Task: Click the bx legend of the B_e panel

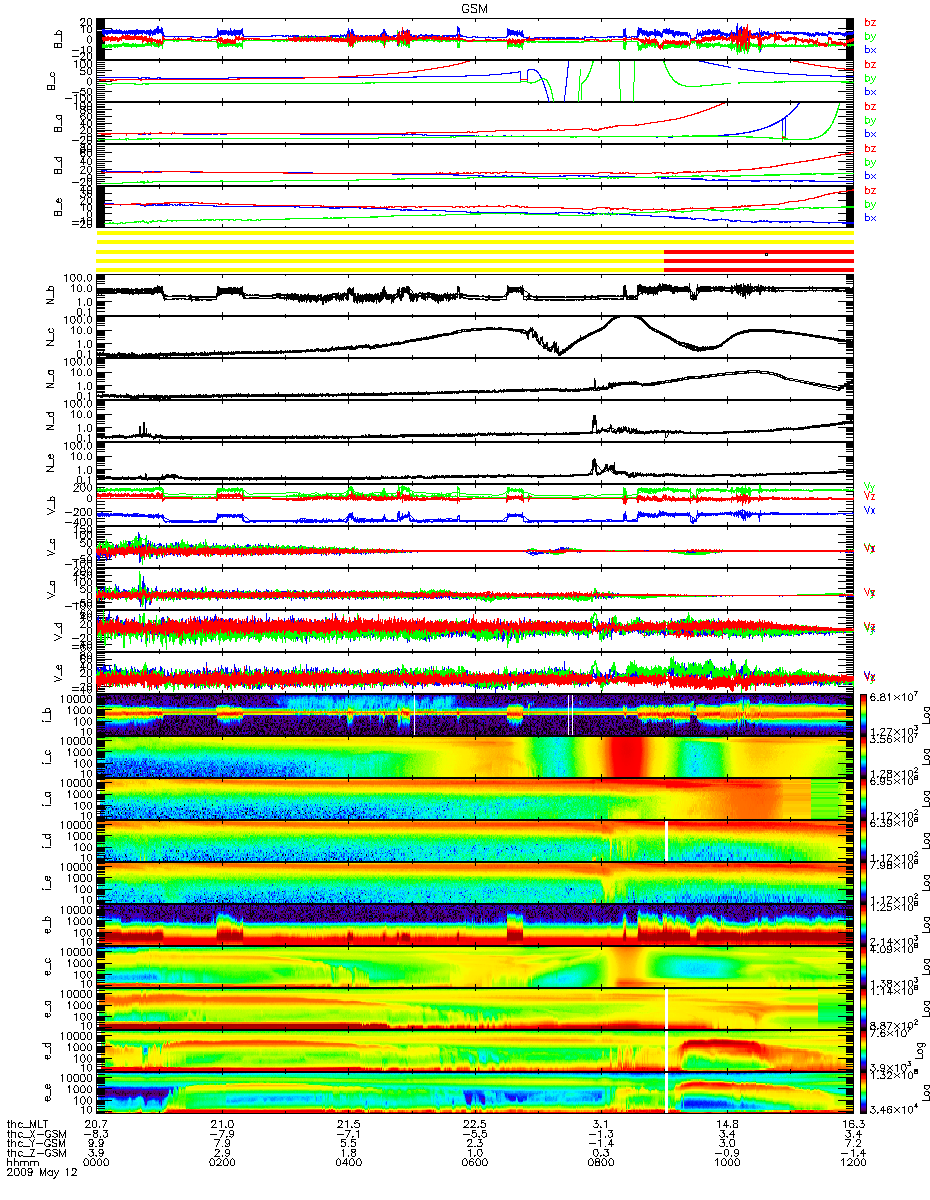Action: pyautogui.click(x=870, y=217)
